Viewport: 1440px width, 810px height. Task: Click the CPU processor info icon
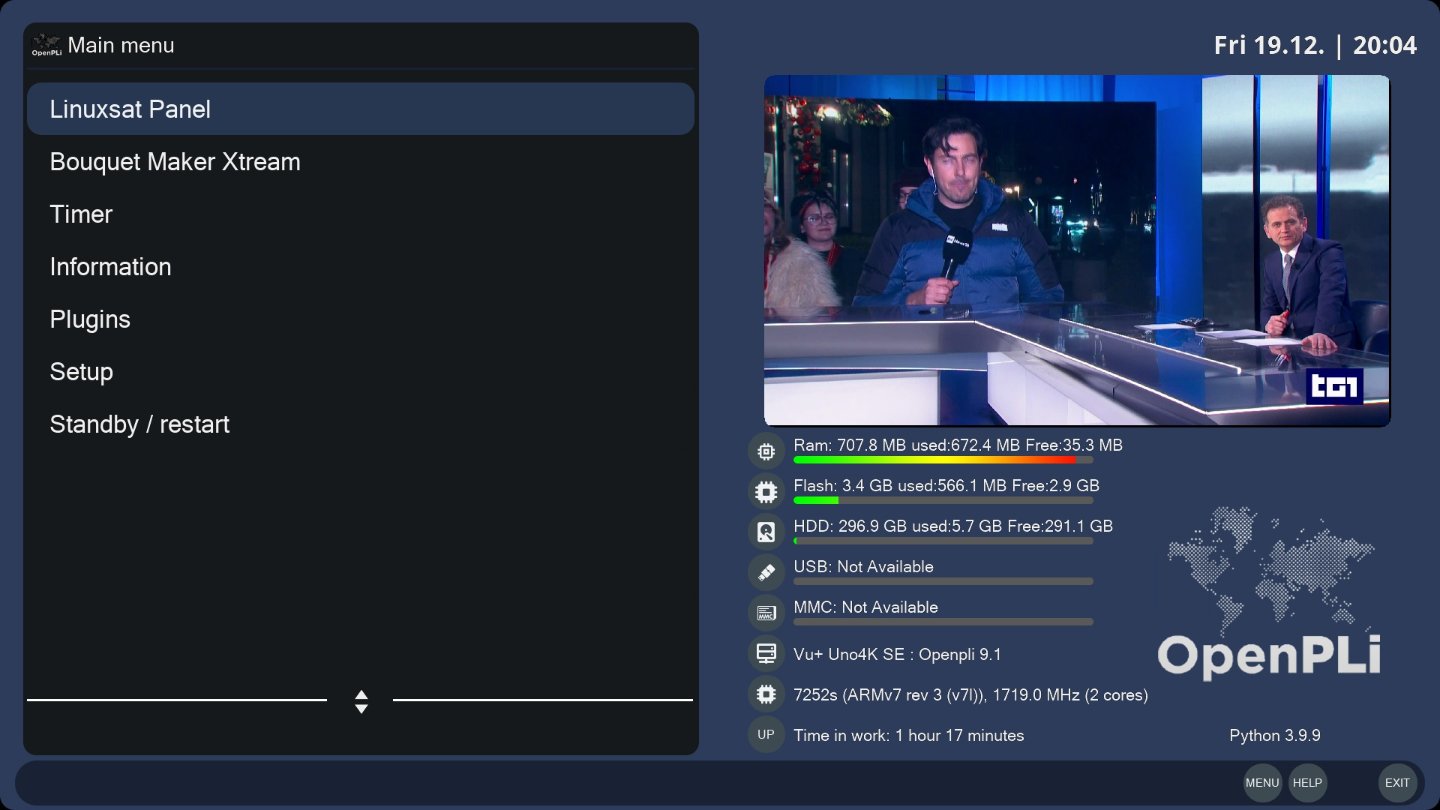pos(766,694)
